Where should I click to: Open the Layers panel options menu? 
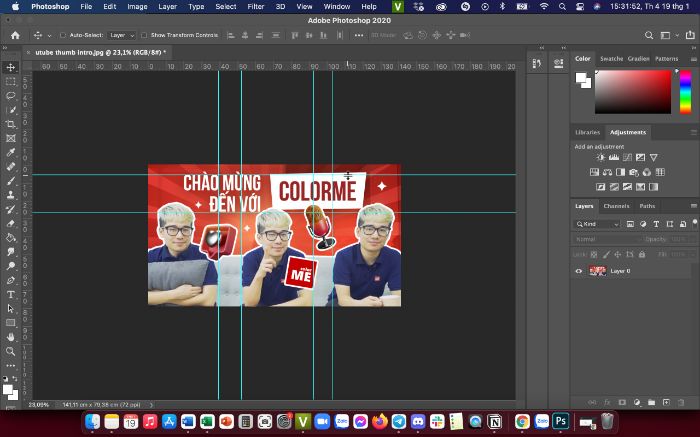tap(693, 206)
